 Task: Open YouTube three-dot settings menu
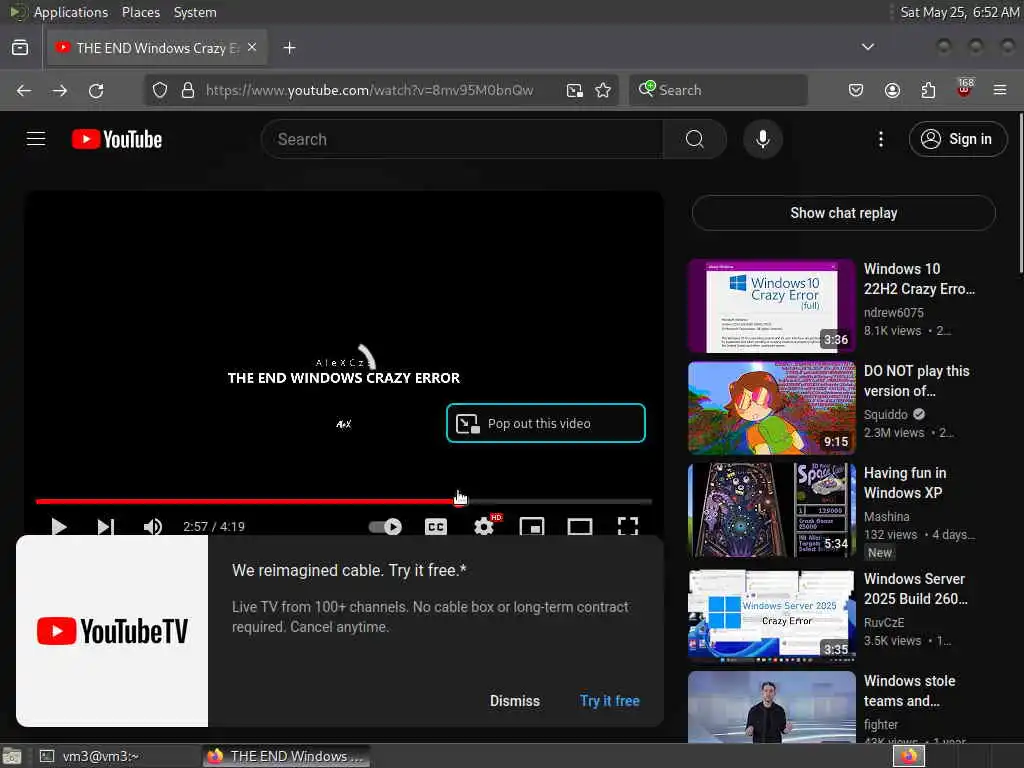click(x=880, y=139)
